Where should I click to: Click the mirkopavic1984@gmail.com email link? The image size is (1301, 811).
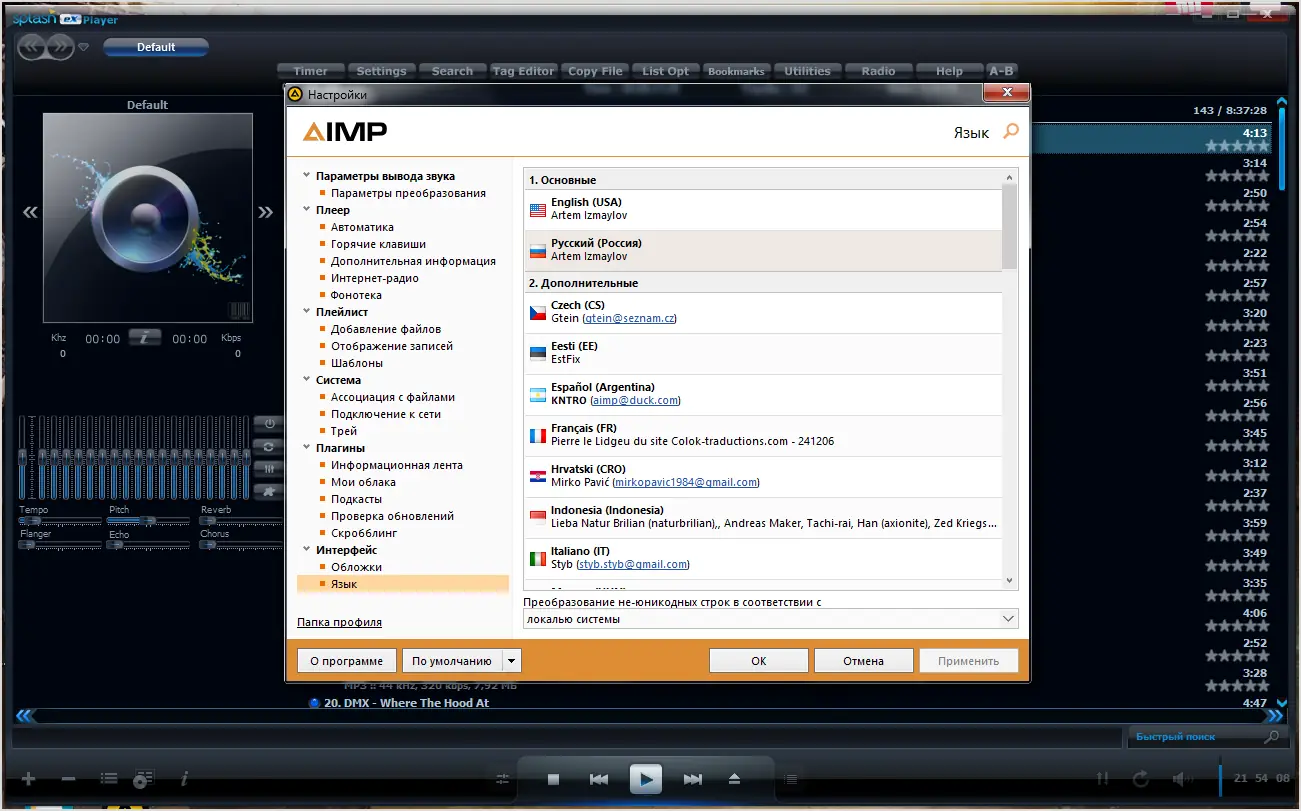686,482
